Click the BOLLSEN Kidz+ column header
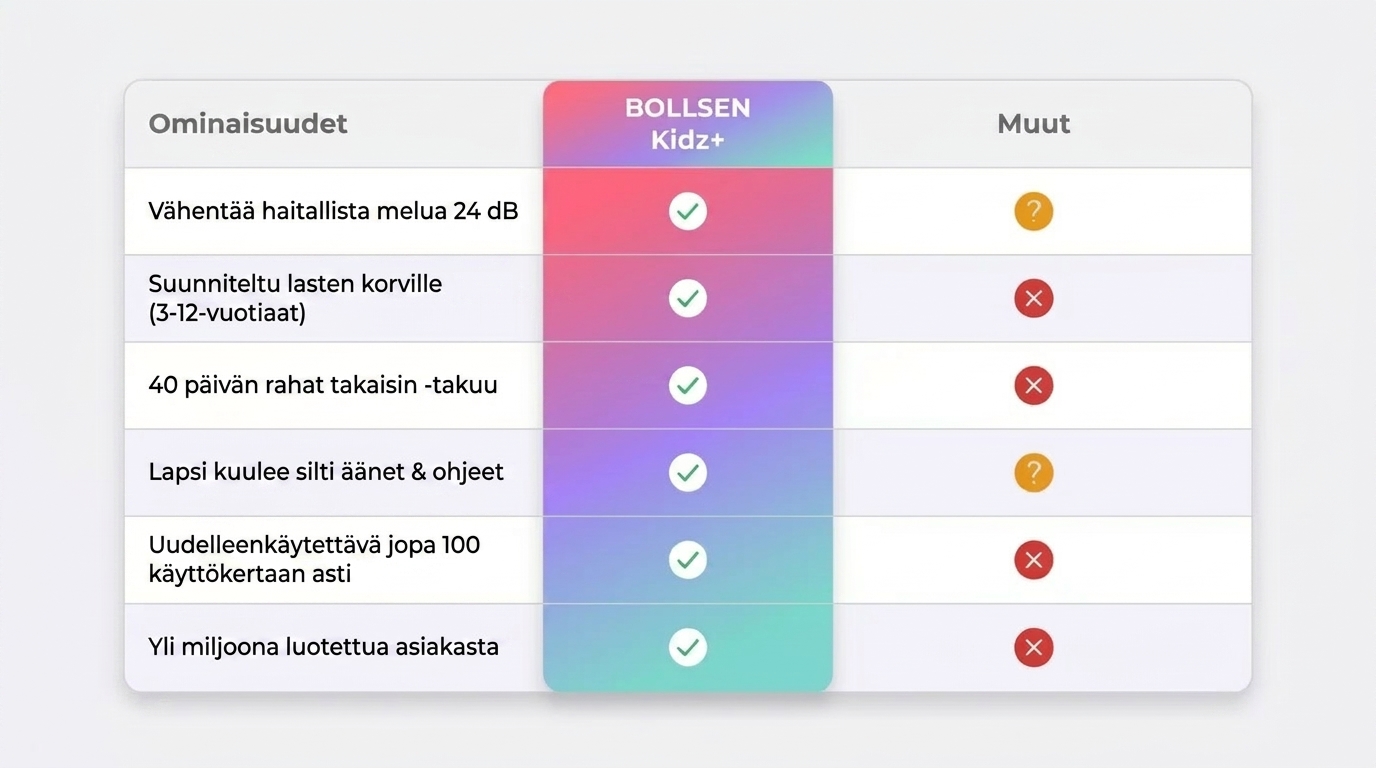Screen dimensions: 1376x768 click(687, 124)
